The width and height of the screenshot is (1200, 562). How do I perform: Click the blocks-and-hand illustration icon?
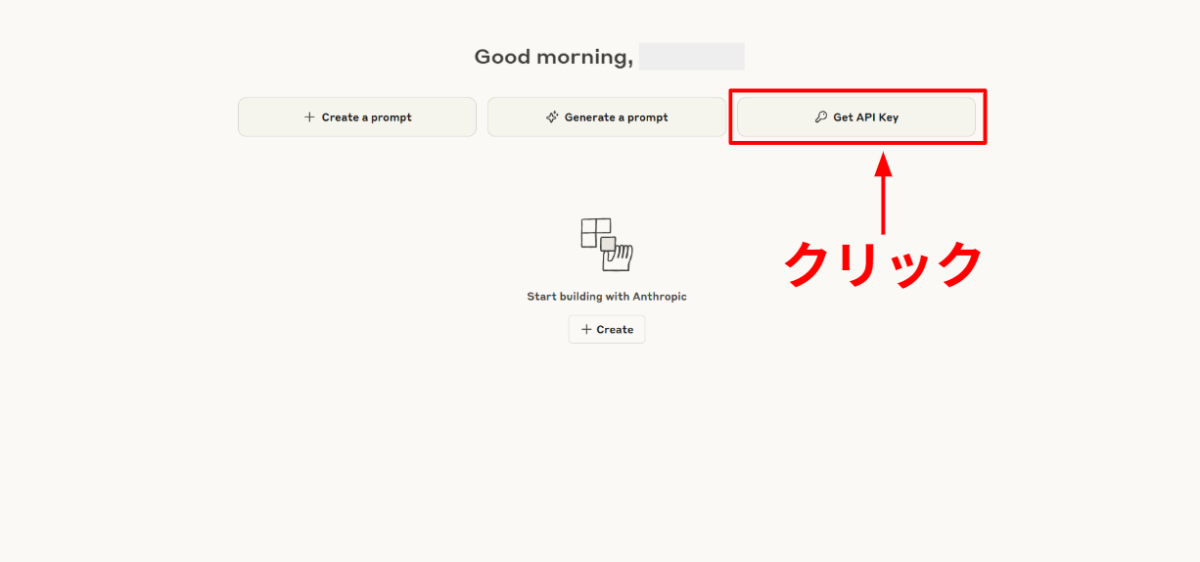[607, 245]
